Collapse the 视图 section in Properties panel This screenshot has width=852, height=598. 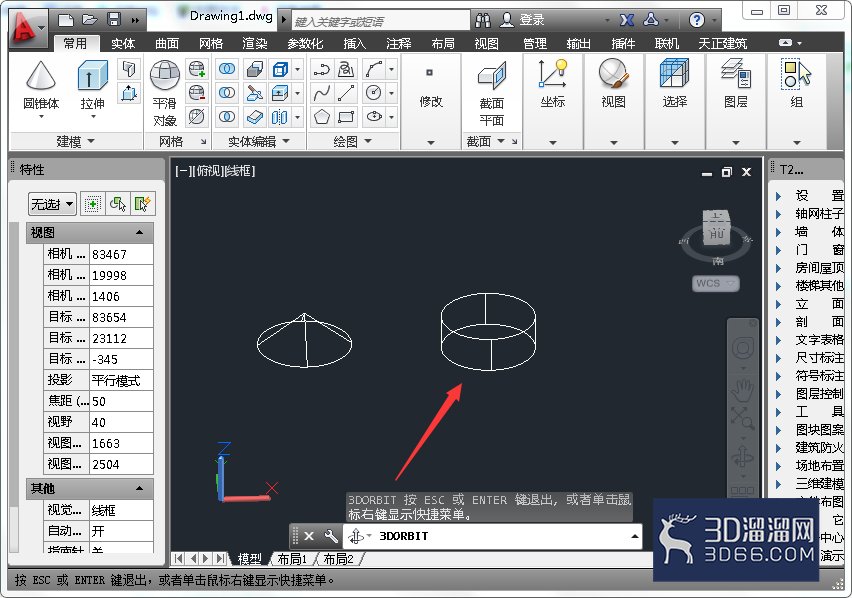click(139, 232)
